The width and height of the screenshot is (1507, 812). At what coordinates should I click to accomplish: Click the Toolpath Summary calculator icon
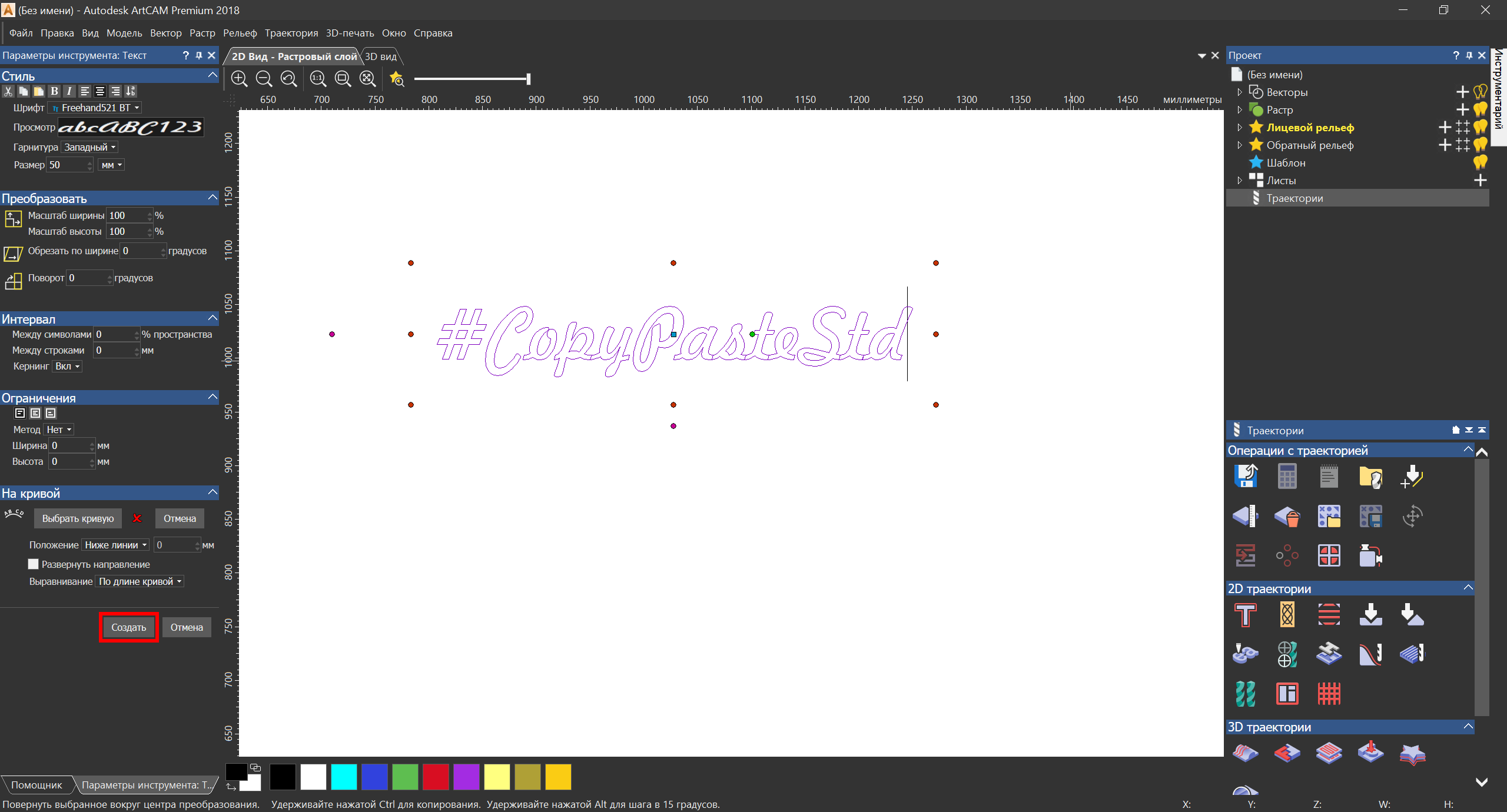[1287, 477]
